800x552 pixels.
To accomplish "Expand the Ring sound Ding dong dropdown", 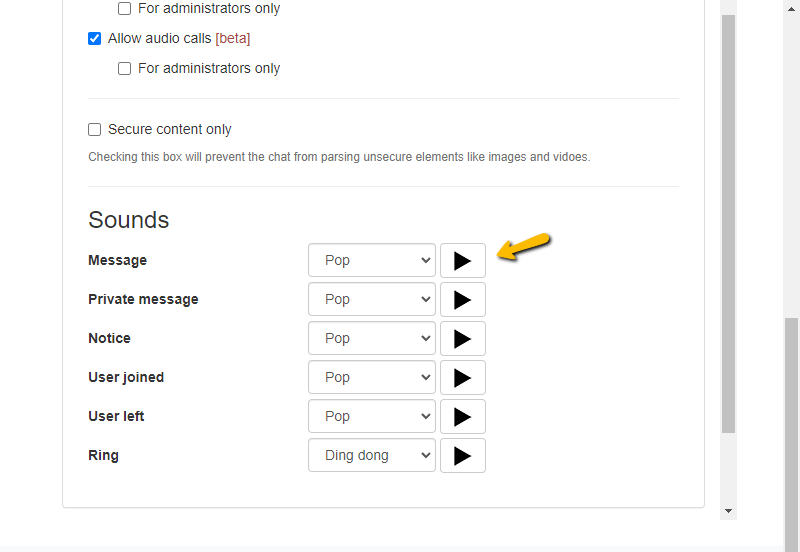I will pos(371,455).
